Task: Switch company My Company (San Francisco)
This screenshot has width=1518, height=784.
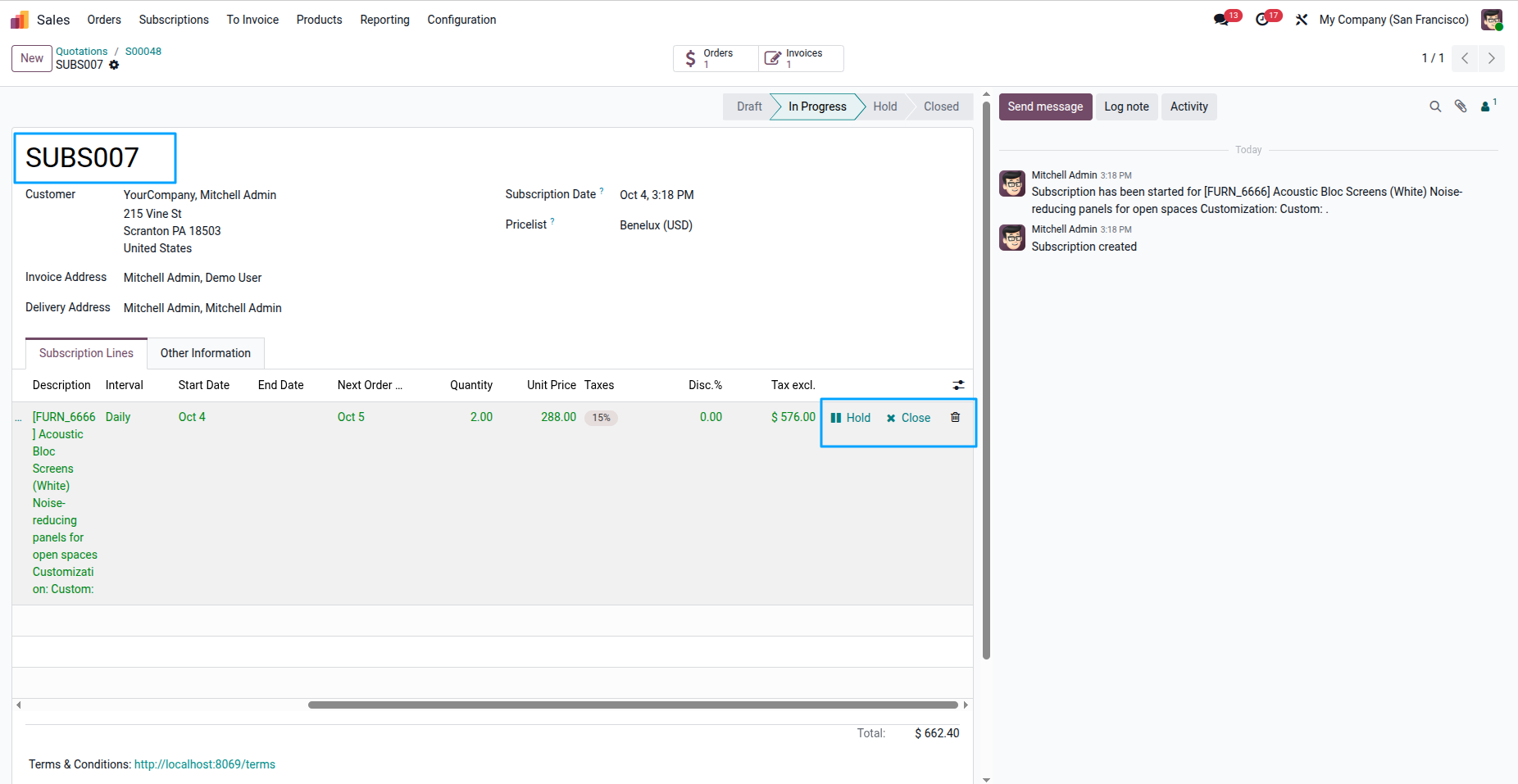Action: (x=1393, y=20)
